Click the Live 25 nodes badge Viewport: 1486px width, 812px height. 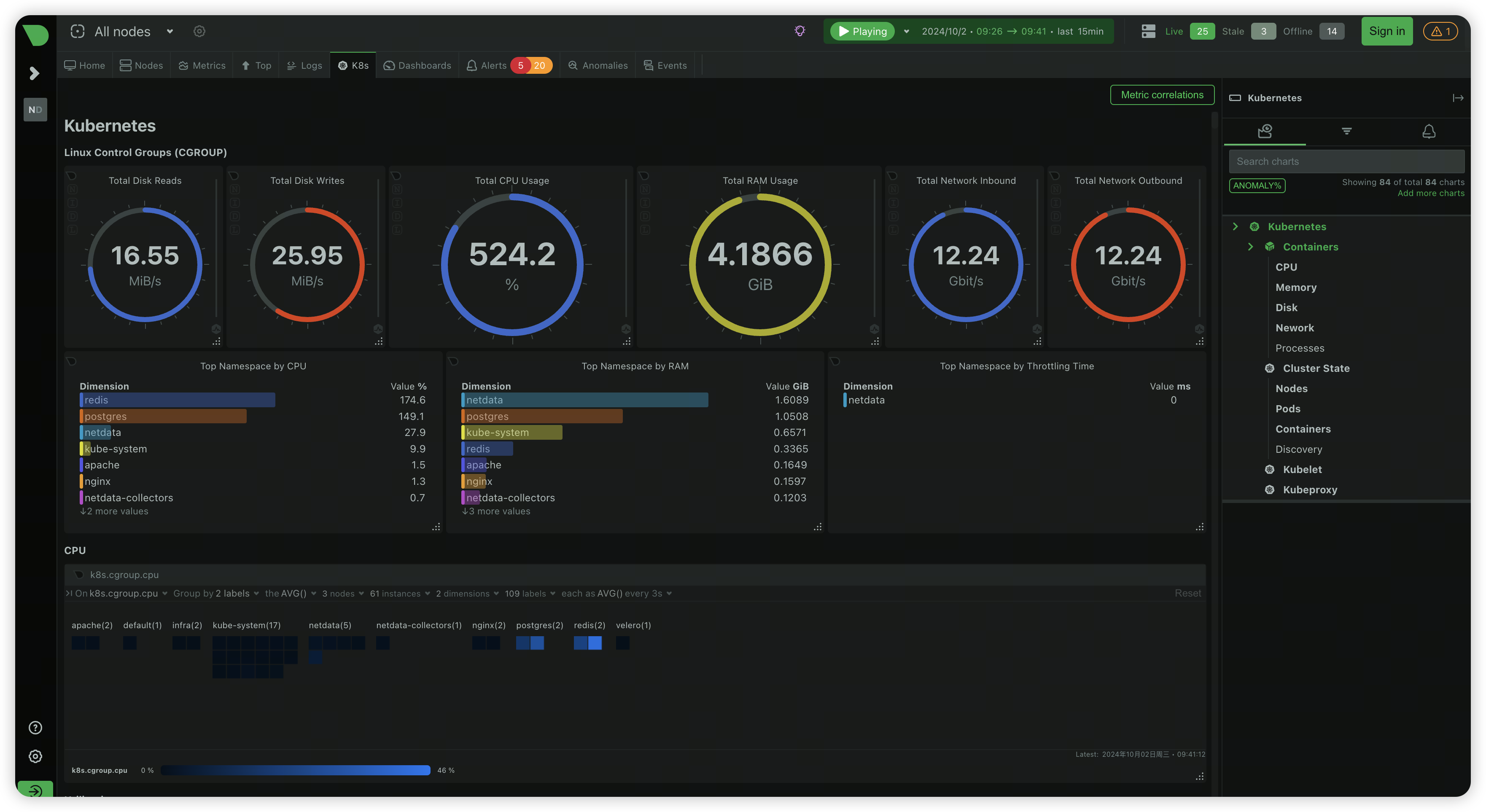tap(1202, 31)
